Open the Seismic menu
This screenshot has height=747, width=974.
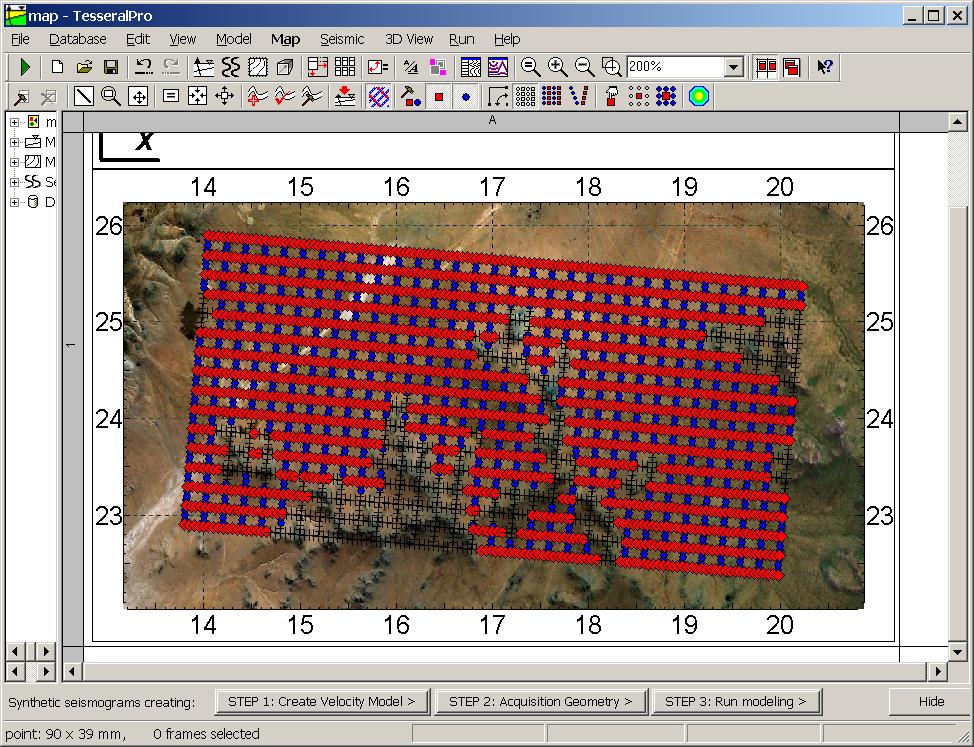pyautogui.click(x=342, y=39)
